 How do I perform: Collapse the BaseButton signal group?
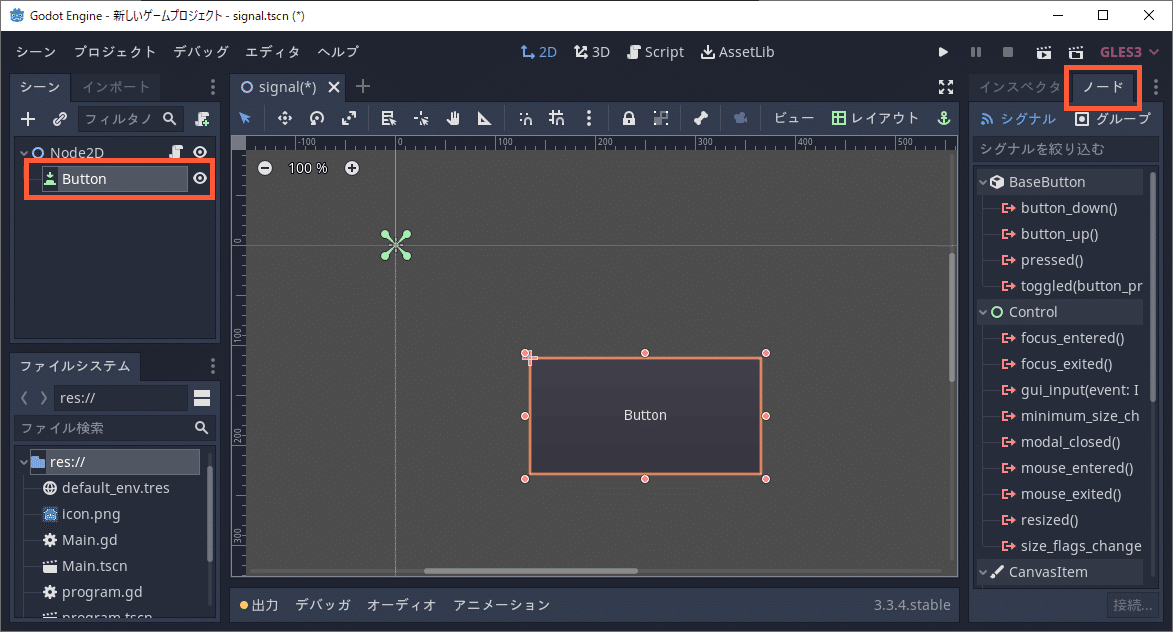tap(983, 182)
